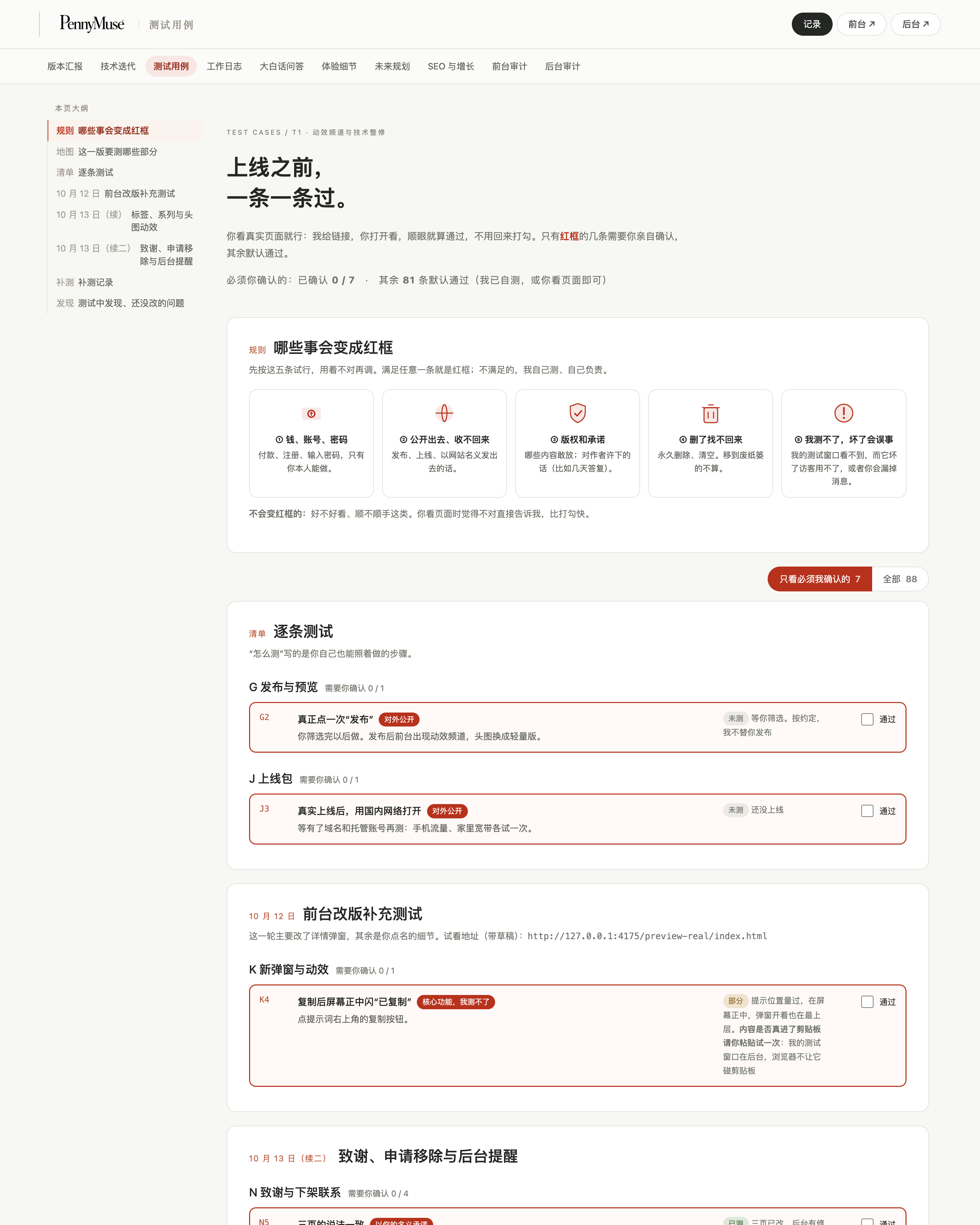980x1225 pixels.
Task: Click the money and password rule icon
Action: pyautogui.click(x=311, y=414)
